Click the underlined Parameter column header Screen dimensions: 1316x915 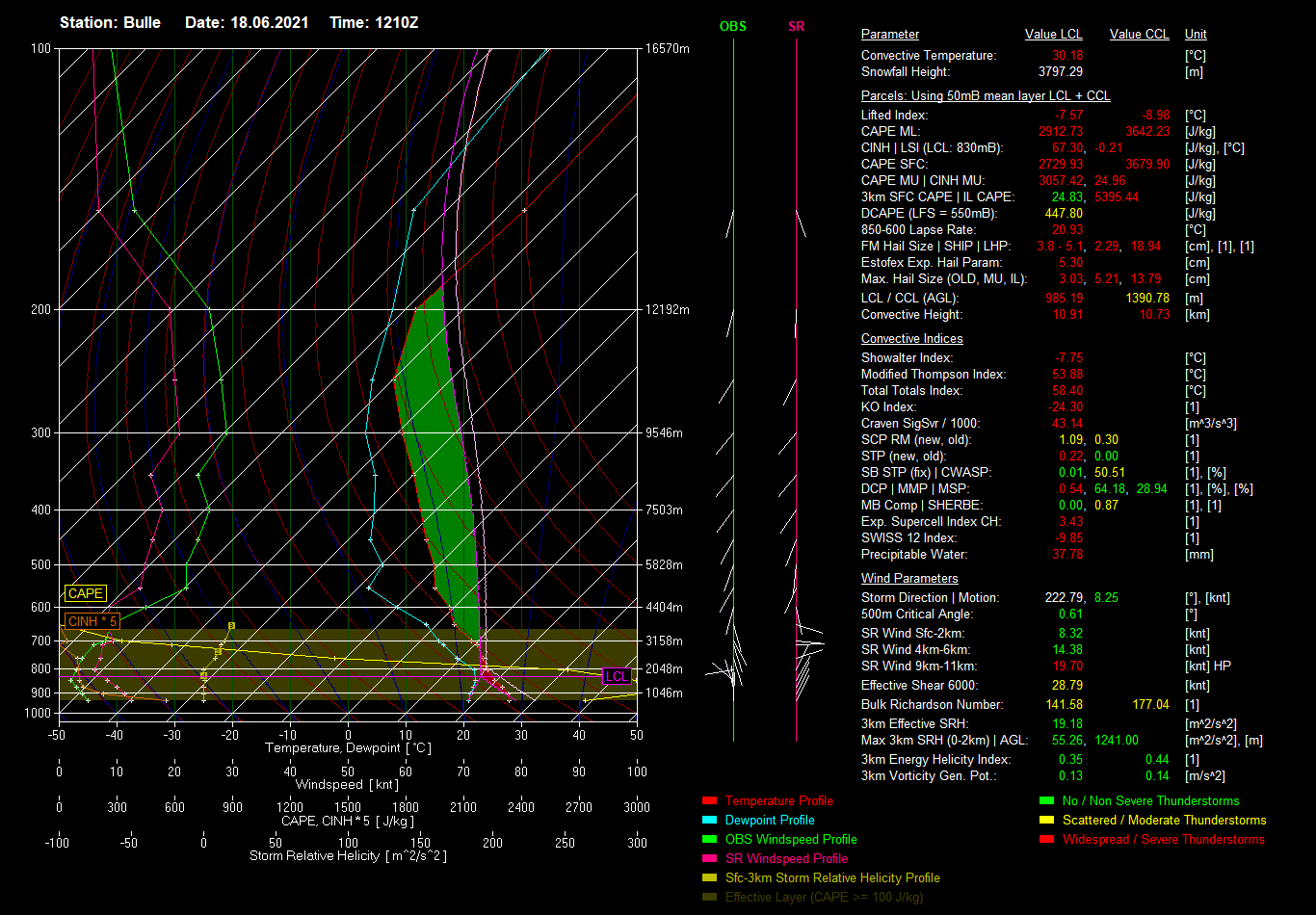[x=890, y=35]
